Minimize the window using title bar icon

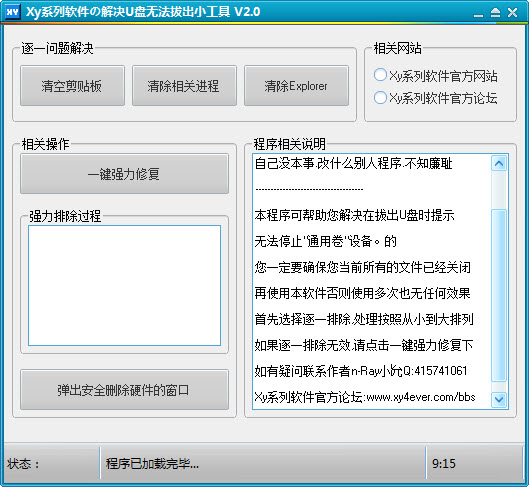(478, 13)
